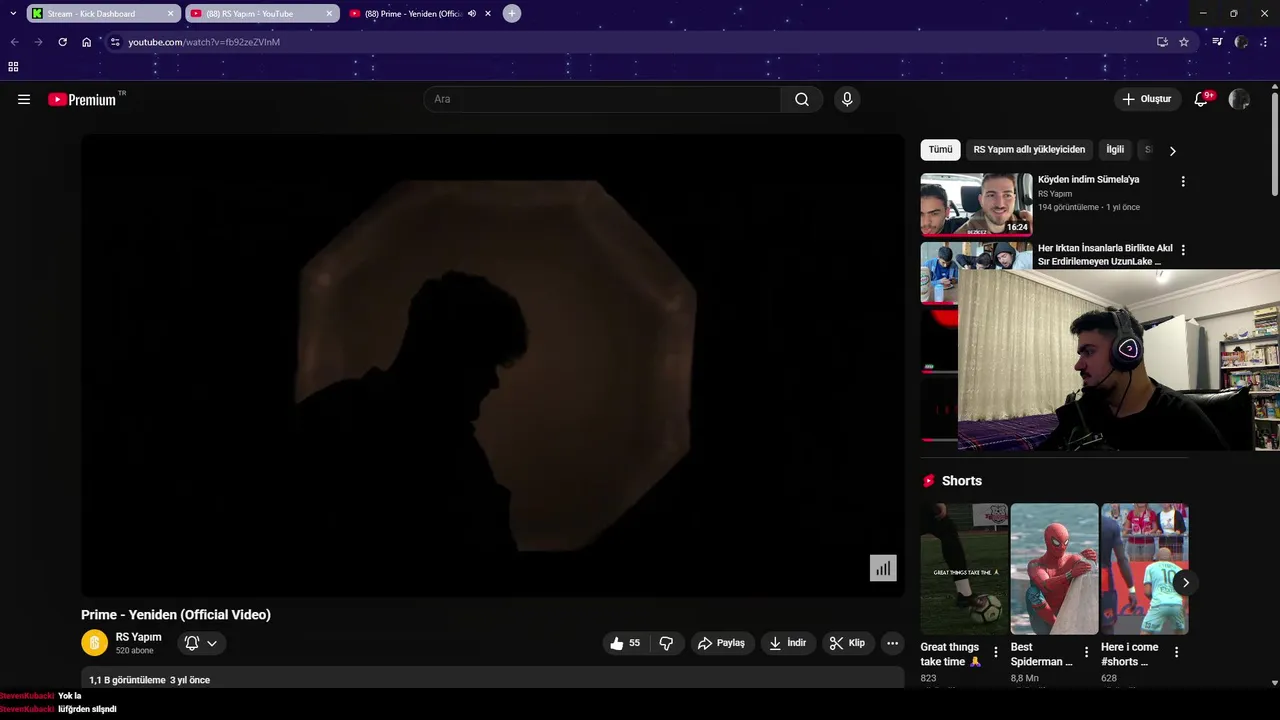Go back in browser history
This screenshot has width=1280, height=720.
pyautogui.click(x=14, y=42)
